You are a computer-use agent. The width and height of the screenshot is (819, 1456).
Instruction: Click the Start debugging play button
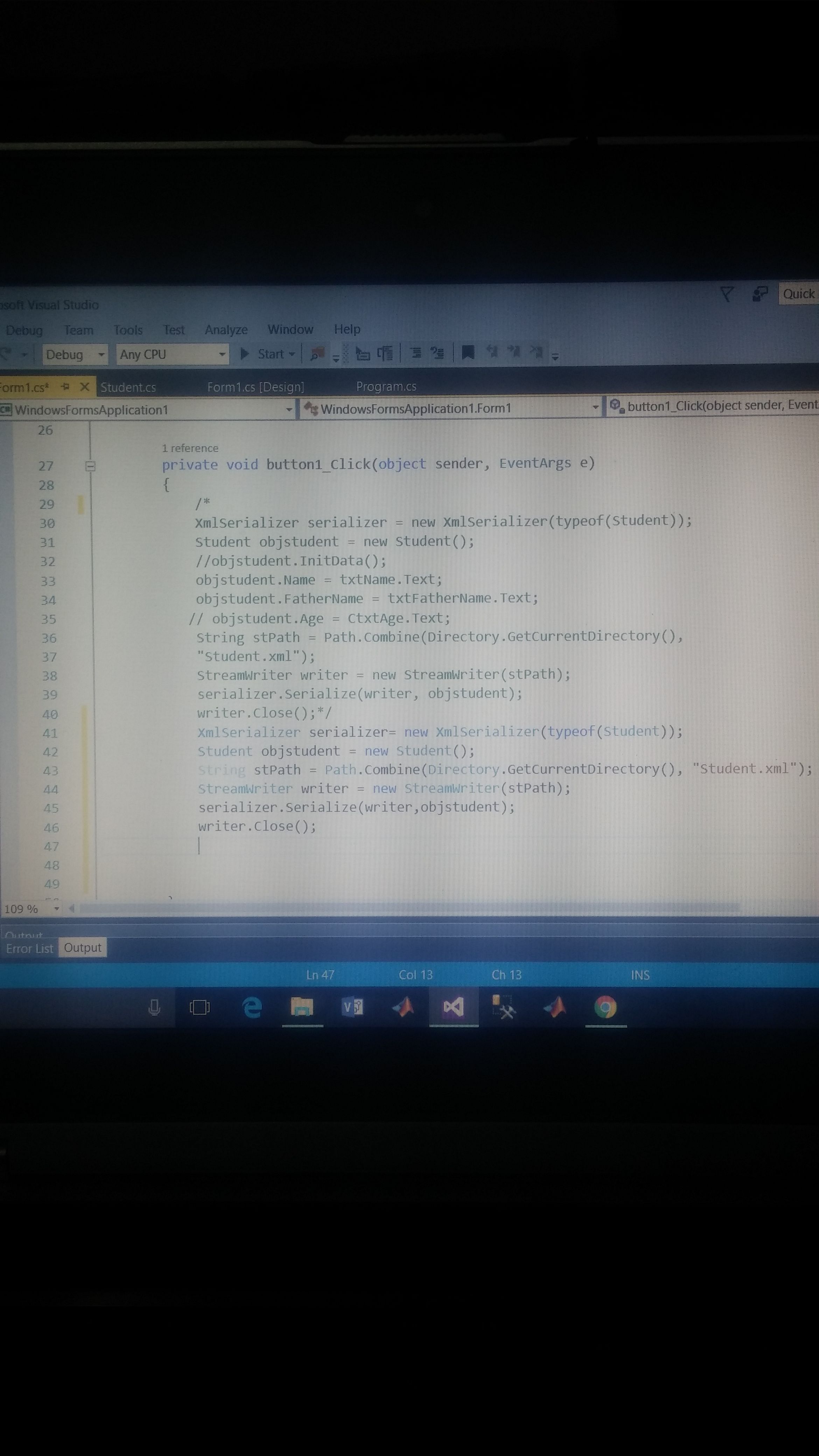245,354
